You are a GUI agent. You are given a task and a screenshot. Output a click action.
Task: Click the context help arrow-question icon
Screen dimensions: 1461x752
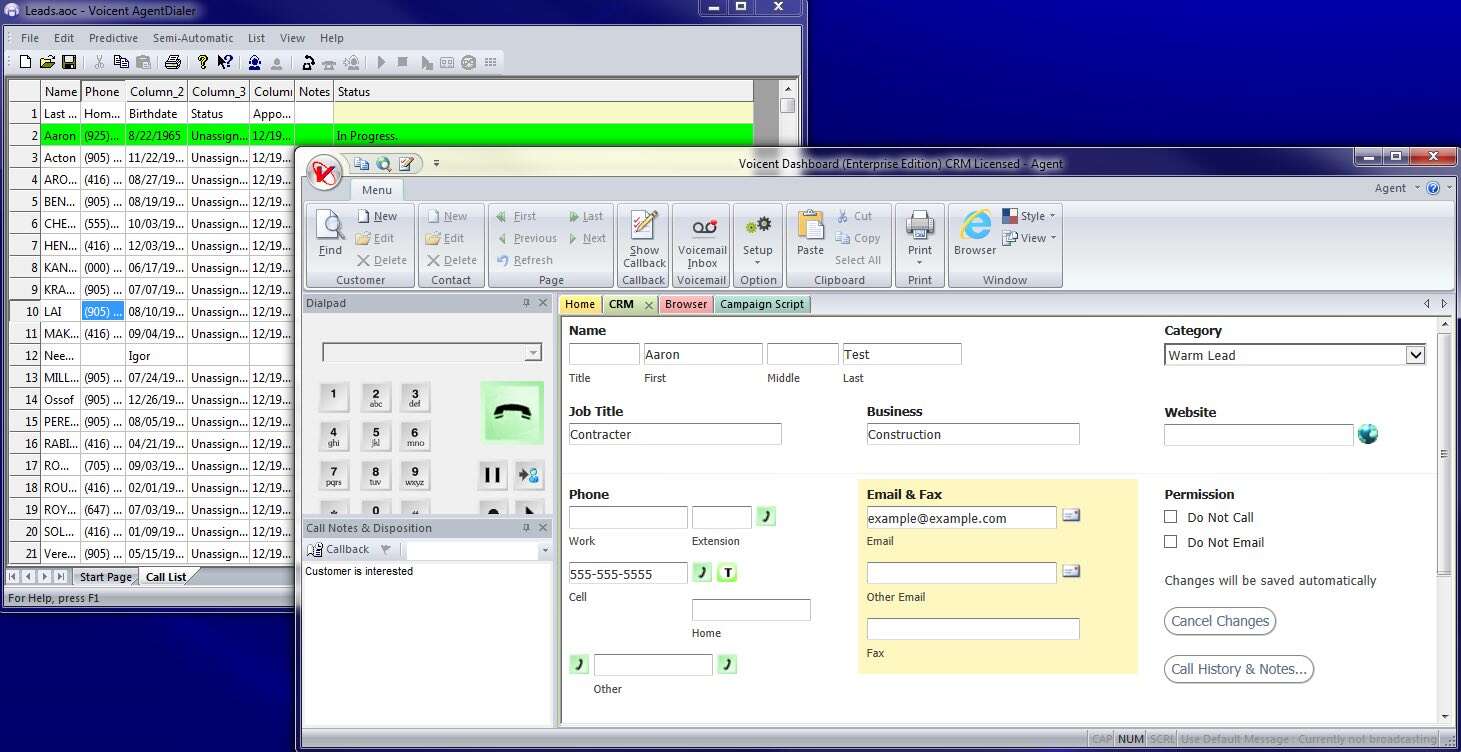pyautogui.click(x=226, y=62)
